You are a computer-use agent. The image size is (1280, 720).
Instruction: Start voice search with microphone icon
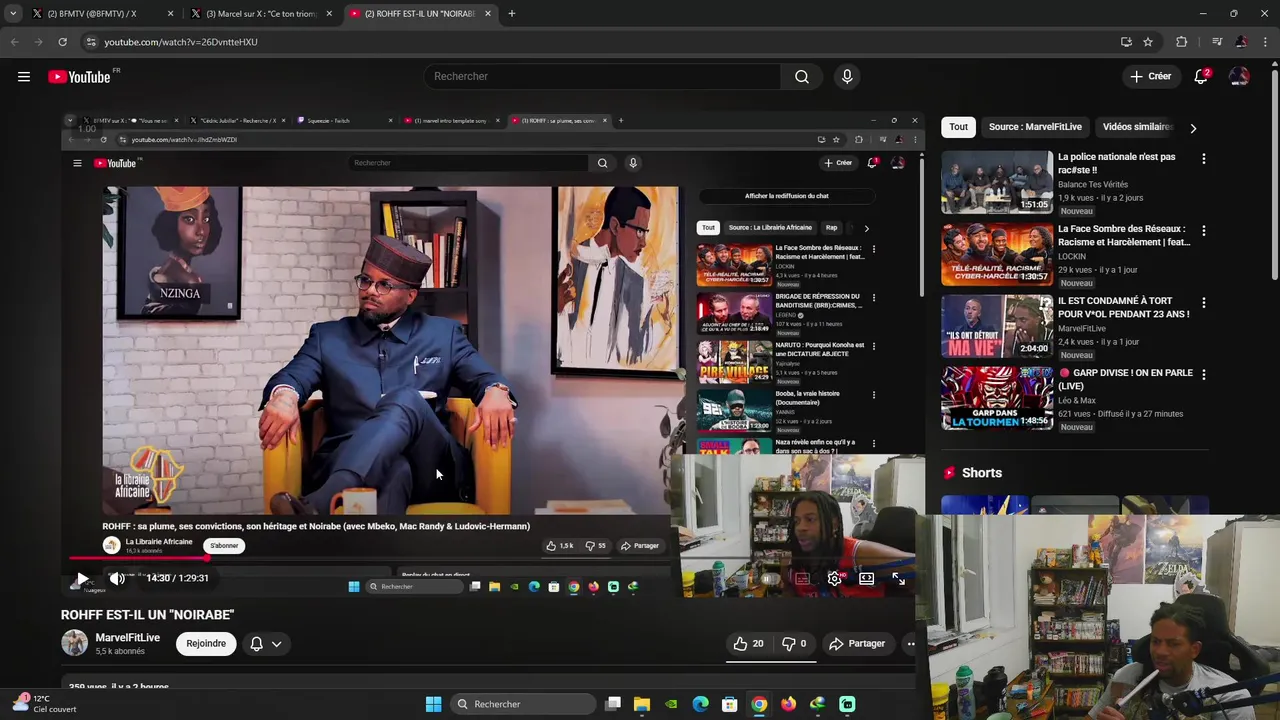pyautogui.click(x=847, y=77)
